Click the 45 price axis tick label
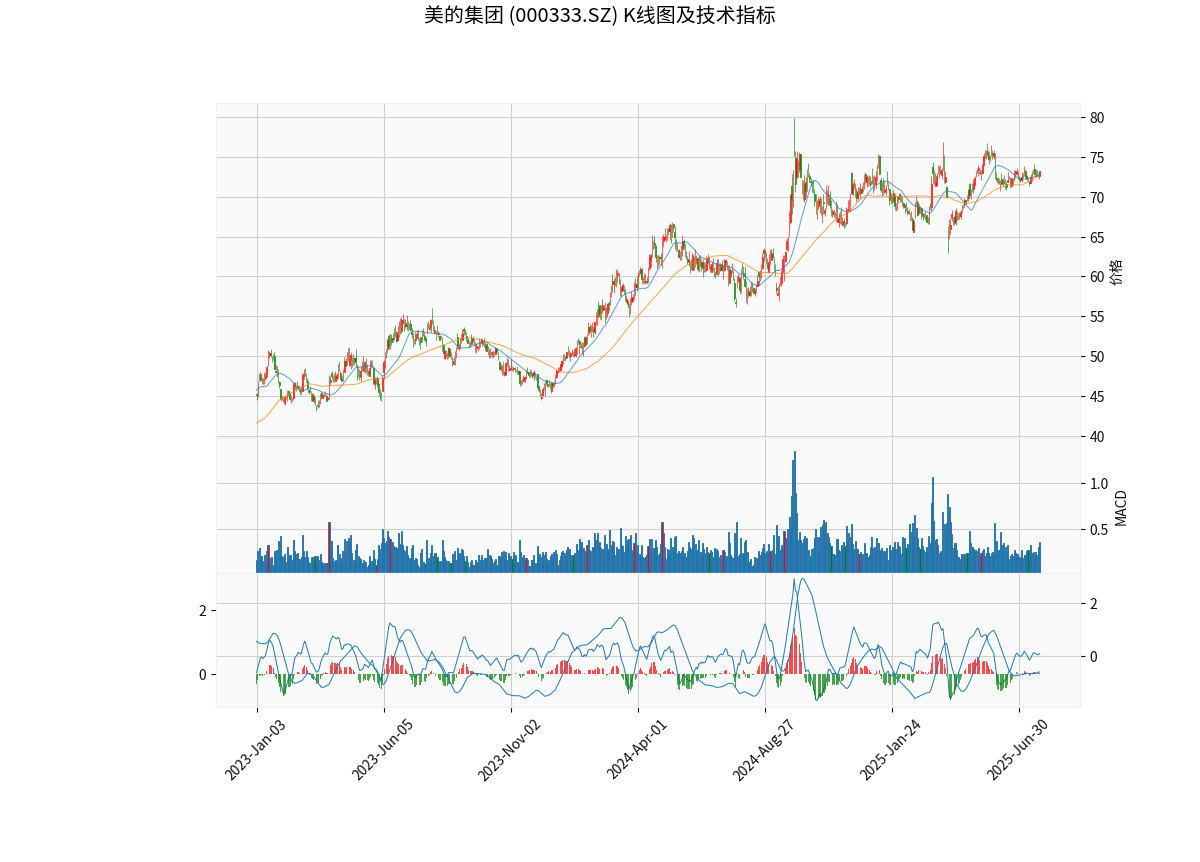 [1097, 397]
